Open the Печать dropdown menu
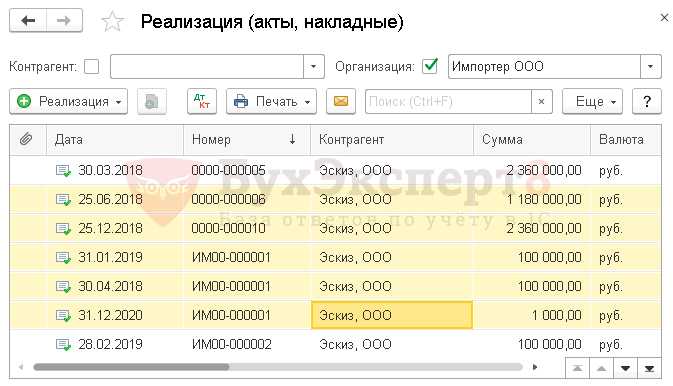673x386 pixels. tap(271, 102)
